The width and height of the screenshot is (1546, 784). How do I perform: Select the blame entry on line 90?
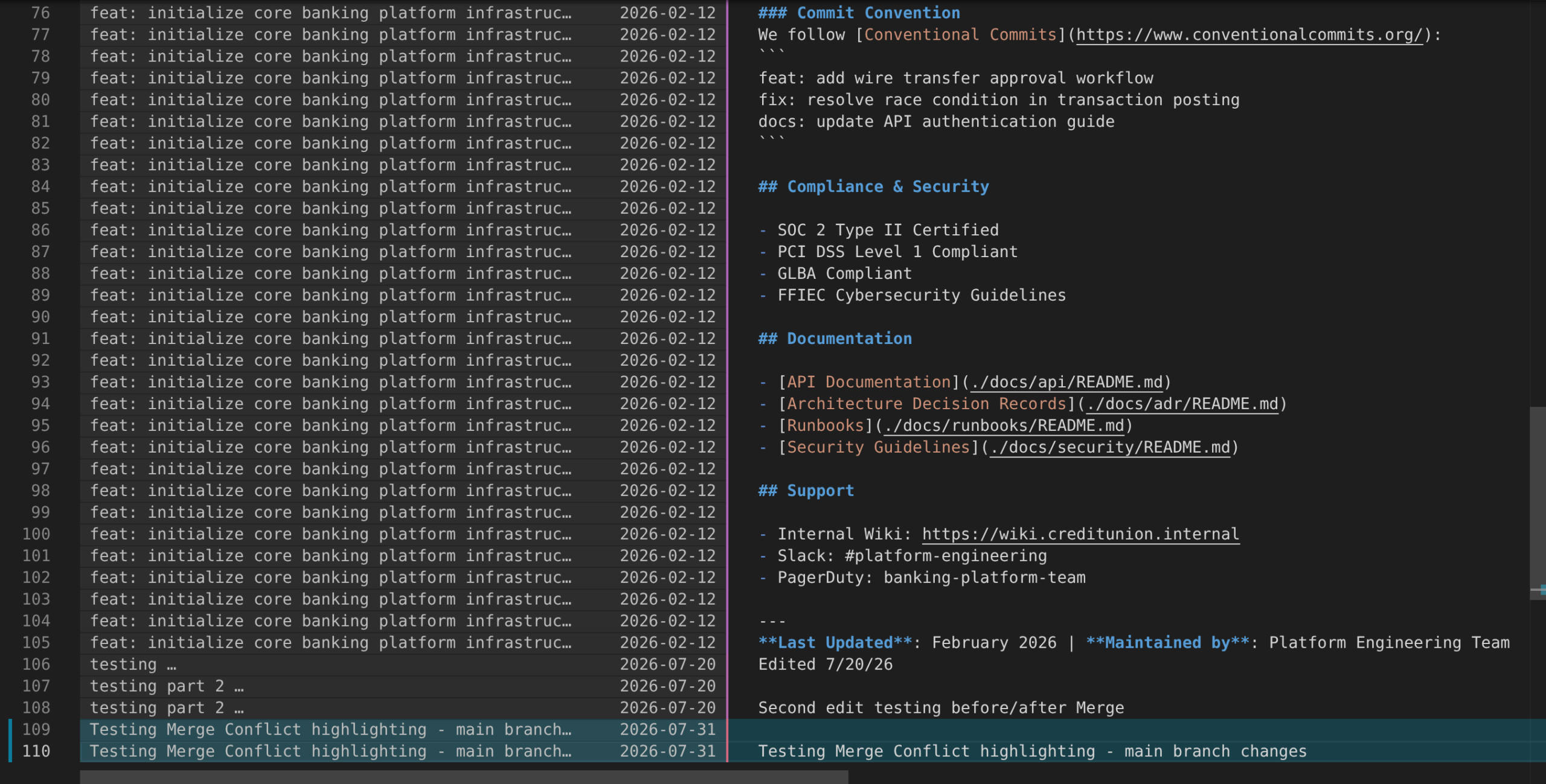coord(403,317)
